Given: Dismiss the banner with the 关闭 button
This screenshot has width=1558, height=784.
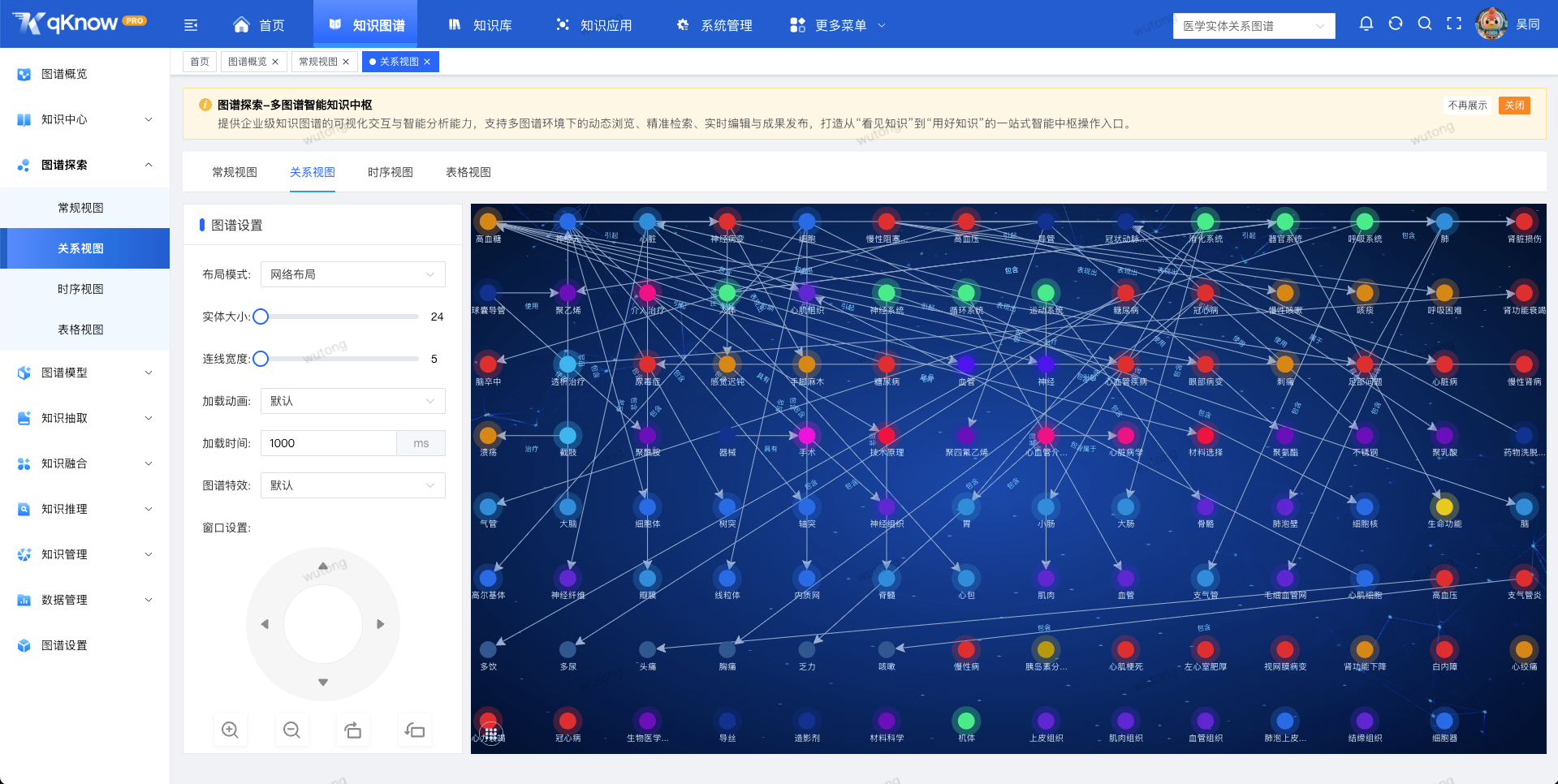Looking at the screenshot, I should point(1514,106).
